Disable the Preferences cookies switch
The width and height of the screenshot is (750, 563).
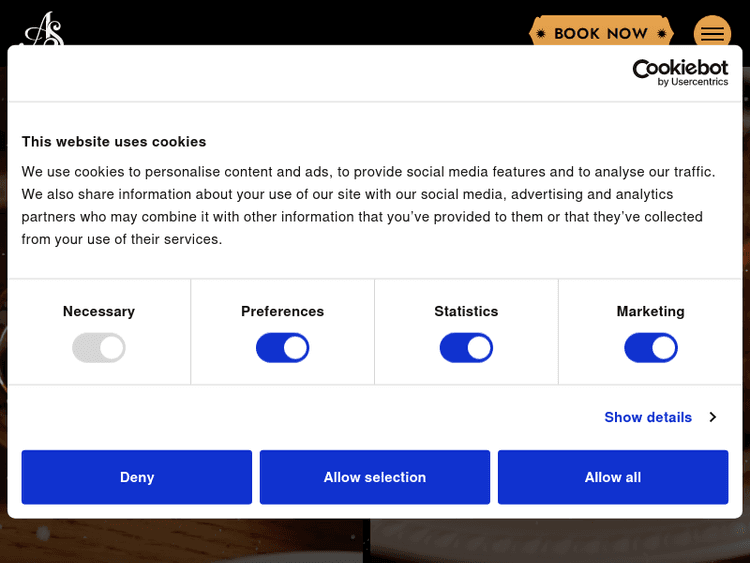point(283,348)
